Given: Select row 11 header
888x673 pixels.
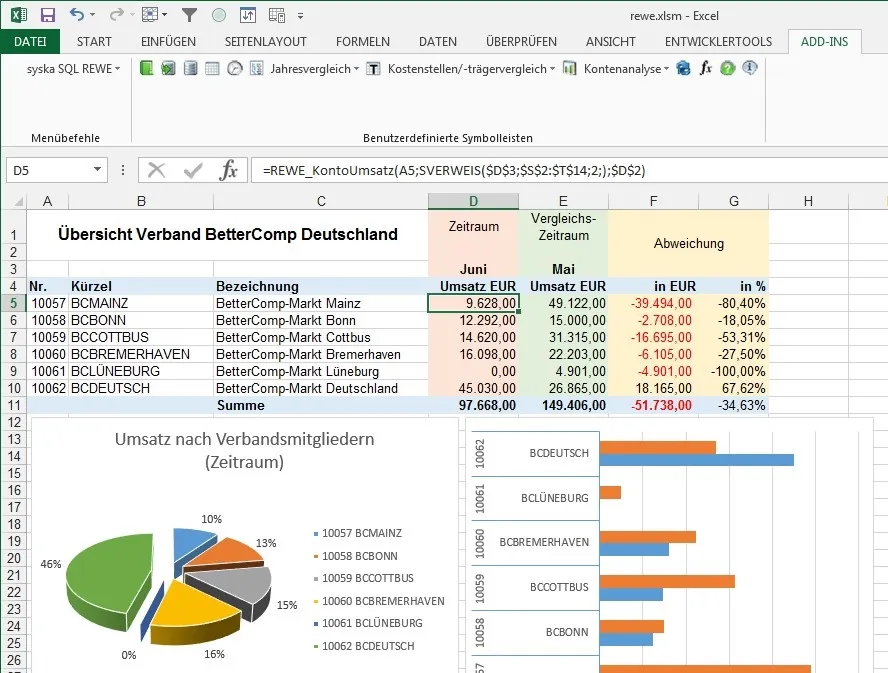Looking at the screenshot, I should [x=14, y=405].
